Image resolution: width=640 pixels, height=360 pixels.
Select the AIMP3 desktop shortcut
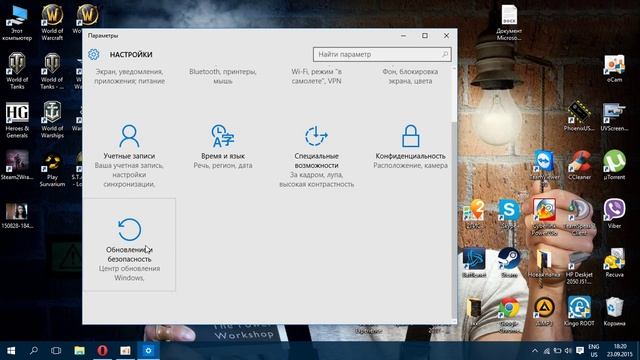pyautogui.click(x=544, y=311)
